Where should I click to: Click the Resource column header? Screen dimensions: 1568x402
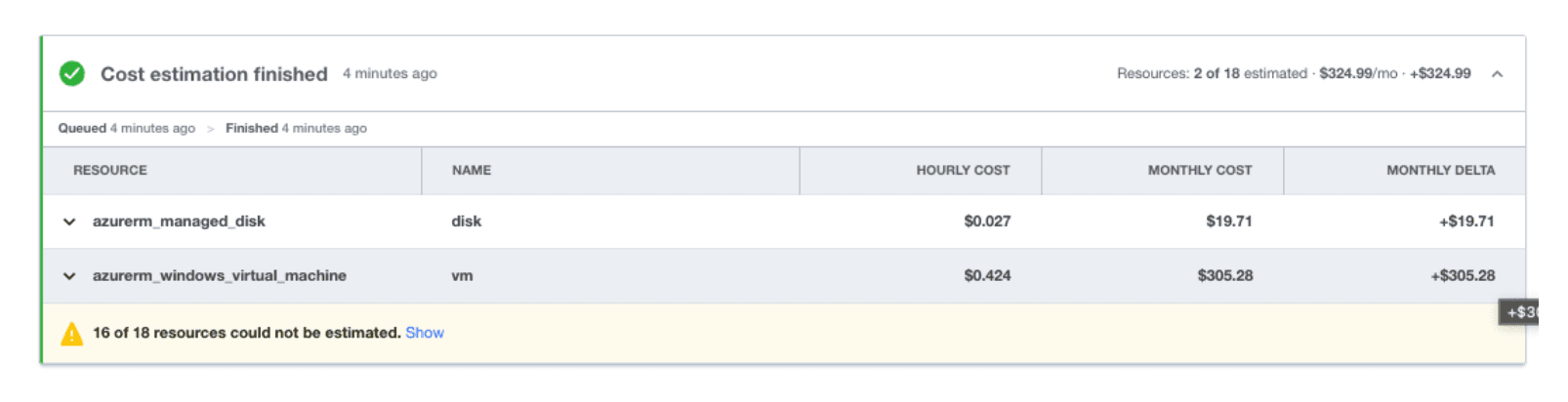coord(110,170)
